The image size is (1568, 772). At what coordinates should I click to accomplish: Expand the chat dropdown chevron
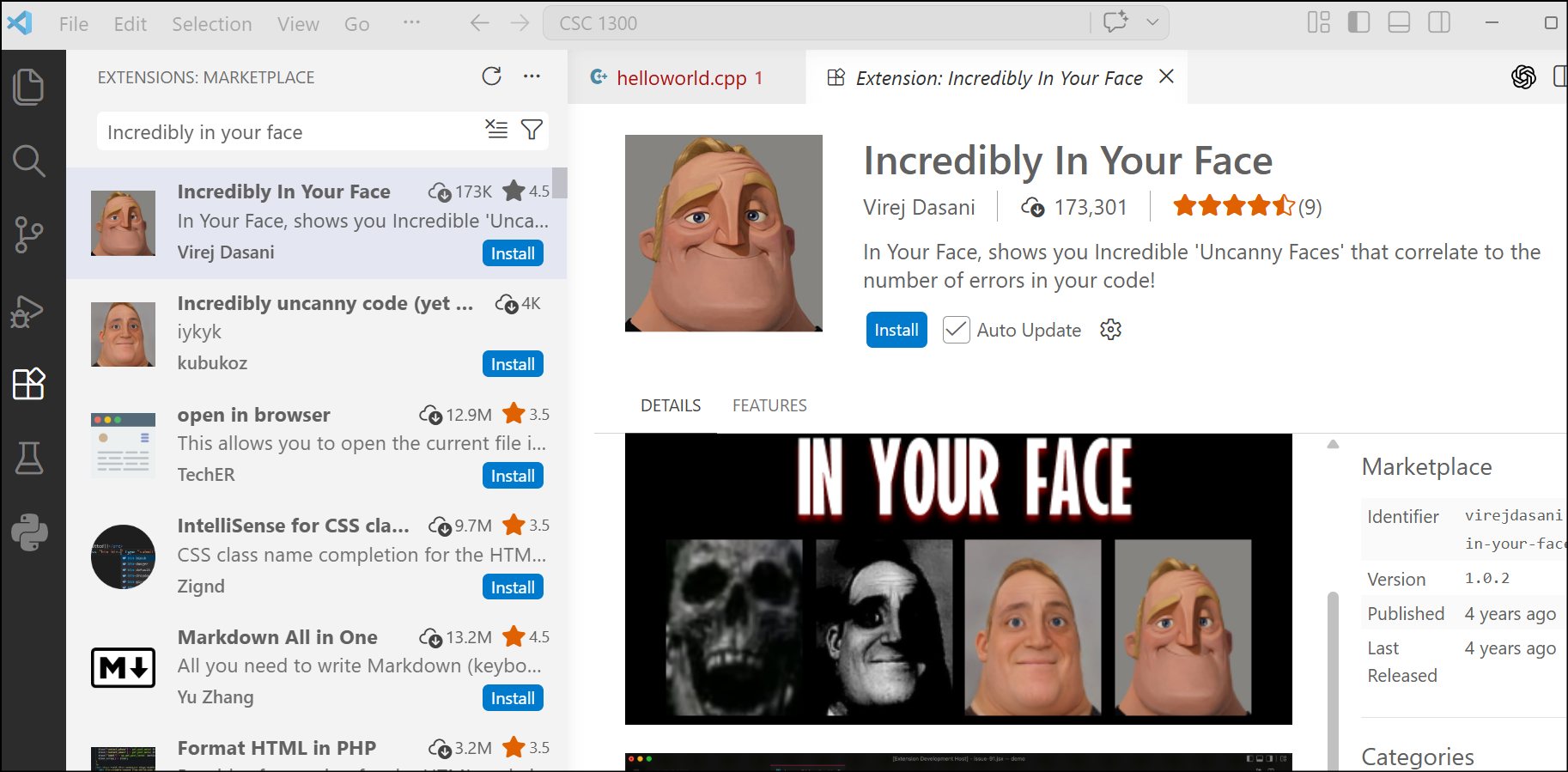(1152, 22)
